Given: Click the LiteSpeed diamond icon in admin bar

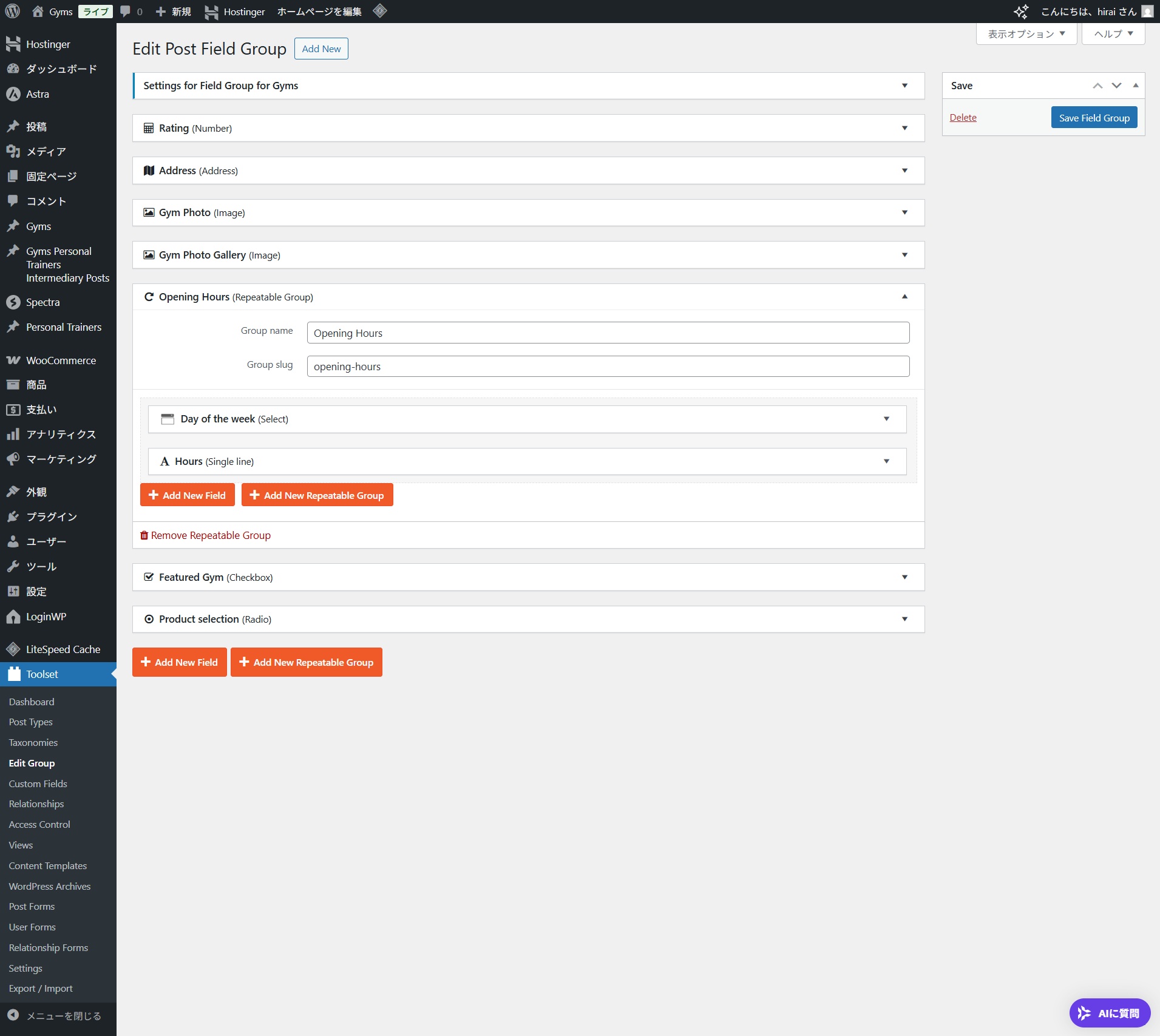Looking at the screenshot, I should pyautogui.click(x=380, y=11).
